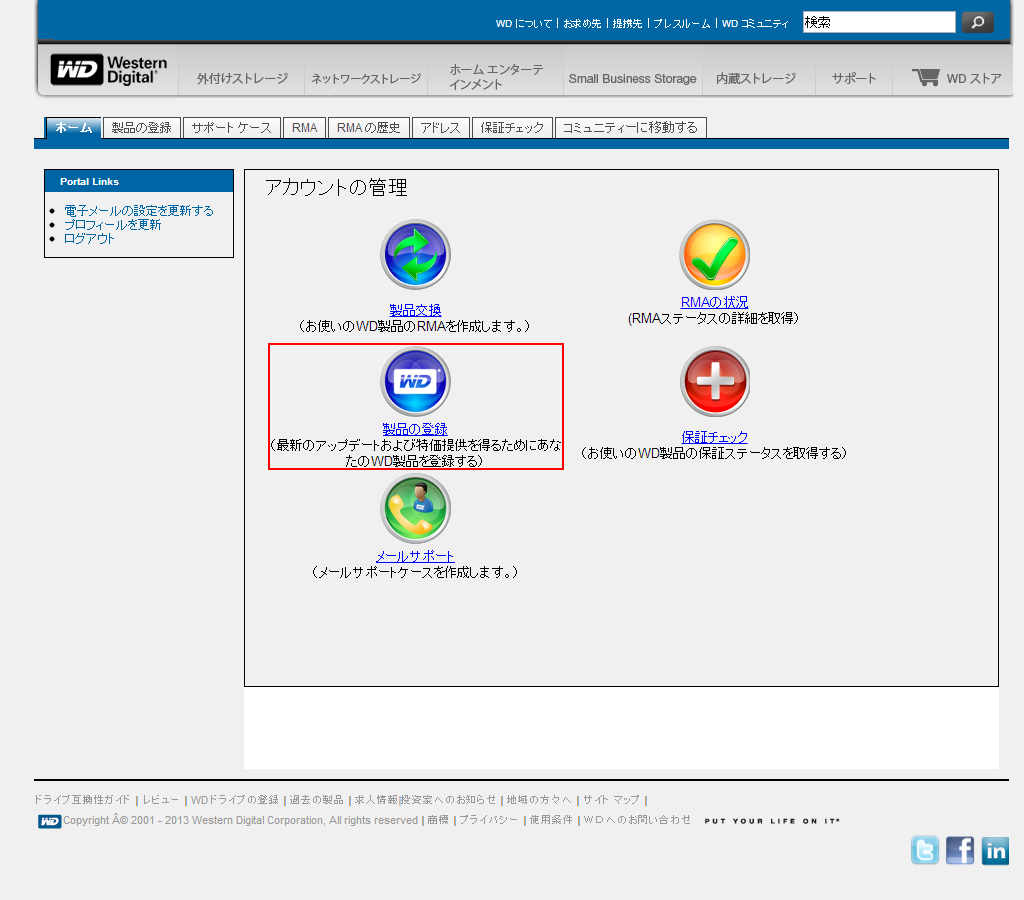Click the Western Digital logo
Viewport: 1024px width, 900px height.
pyautogui.click(x=109, y=70)
